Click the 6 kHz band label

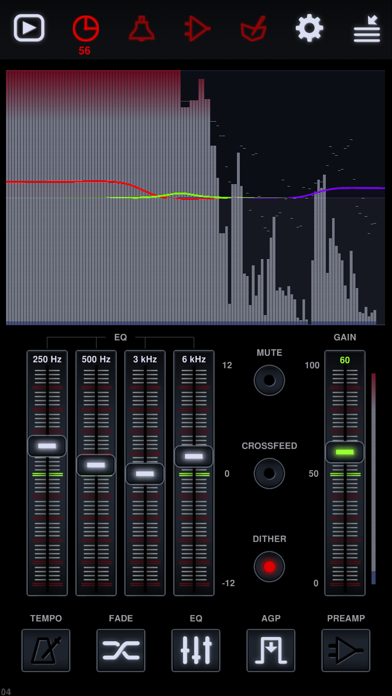click(194, 360)
